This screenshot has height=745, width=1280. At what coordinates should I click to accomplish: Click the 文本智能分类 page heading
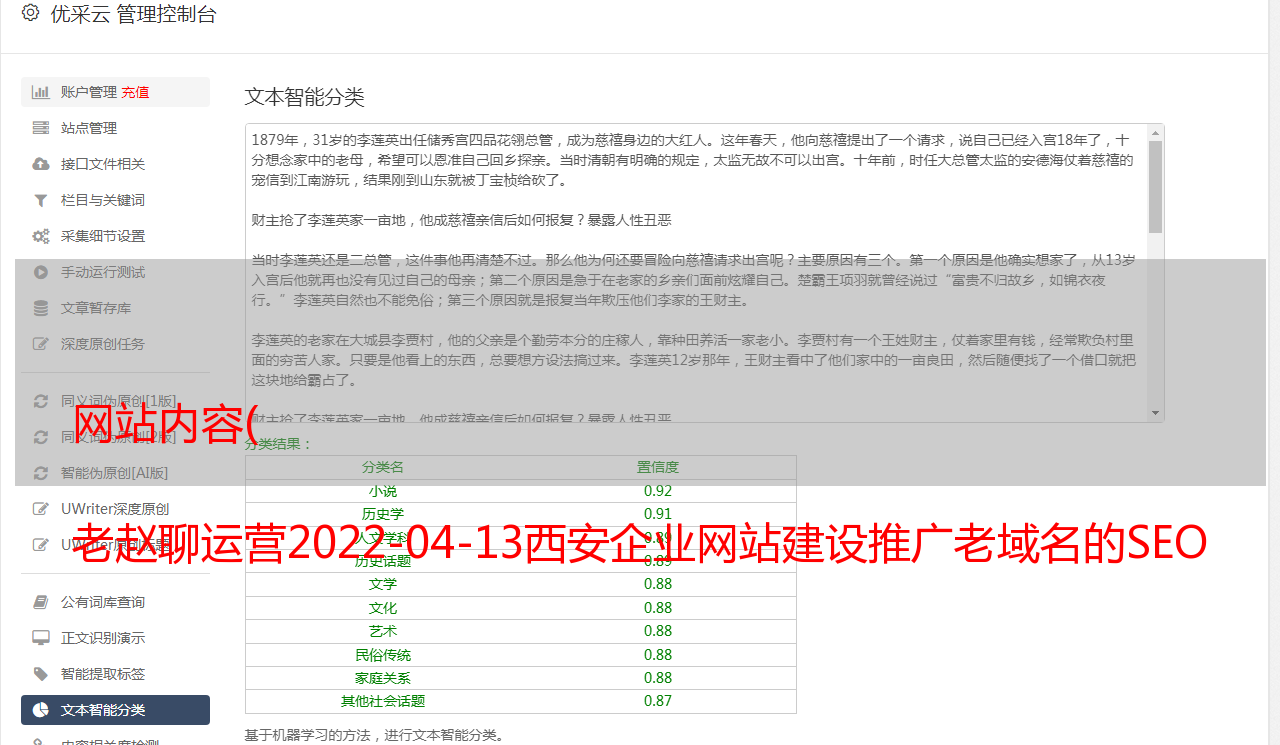tap(305, 97)
